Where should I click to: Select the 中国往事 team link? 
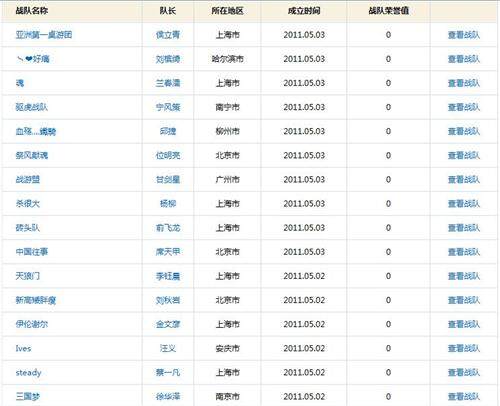pos(32,252)
